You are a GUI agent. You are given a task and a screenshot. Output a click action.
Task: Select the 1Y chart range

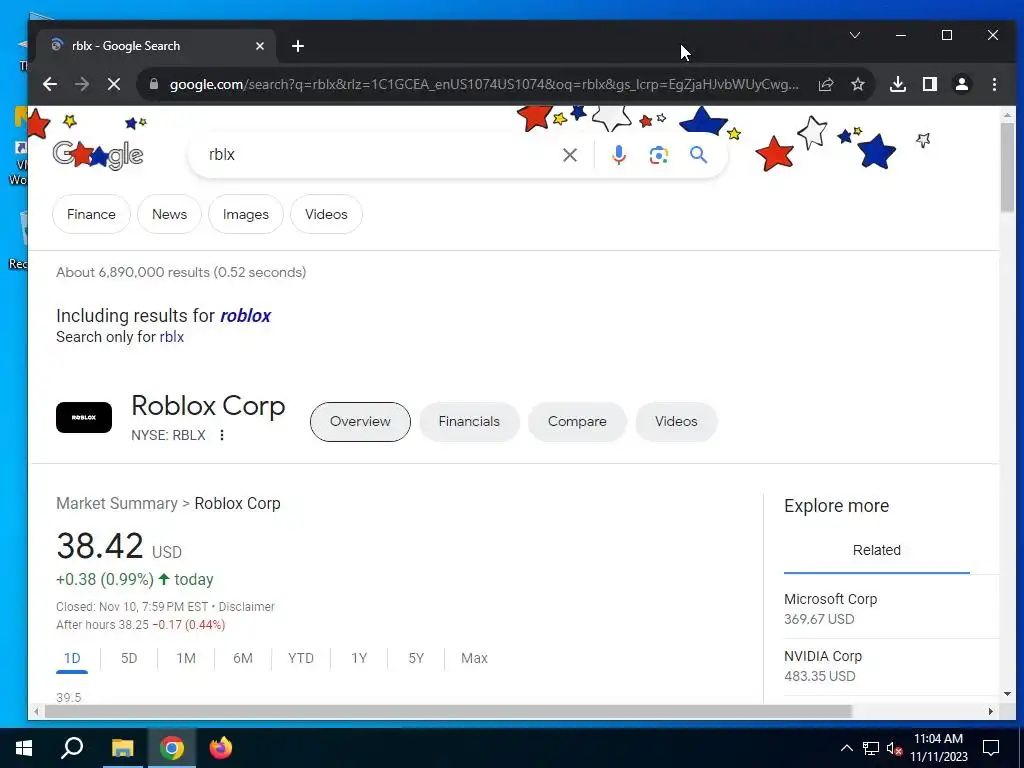359,658
